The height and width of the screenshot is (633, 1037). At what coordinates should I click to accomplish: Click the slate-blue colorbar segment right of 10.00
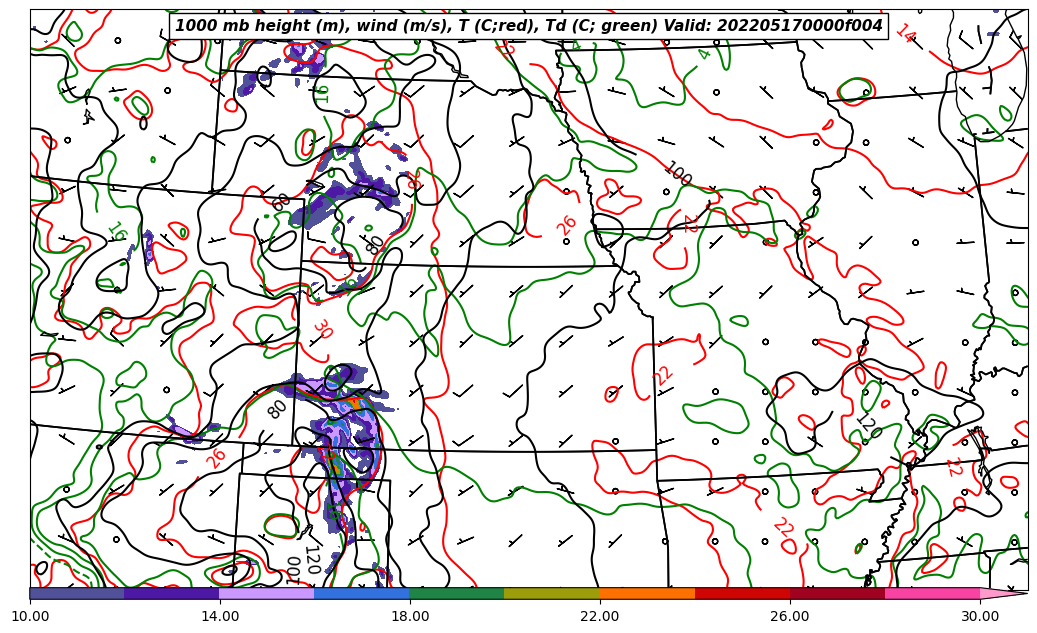tap(77, 593)
